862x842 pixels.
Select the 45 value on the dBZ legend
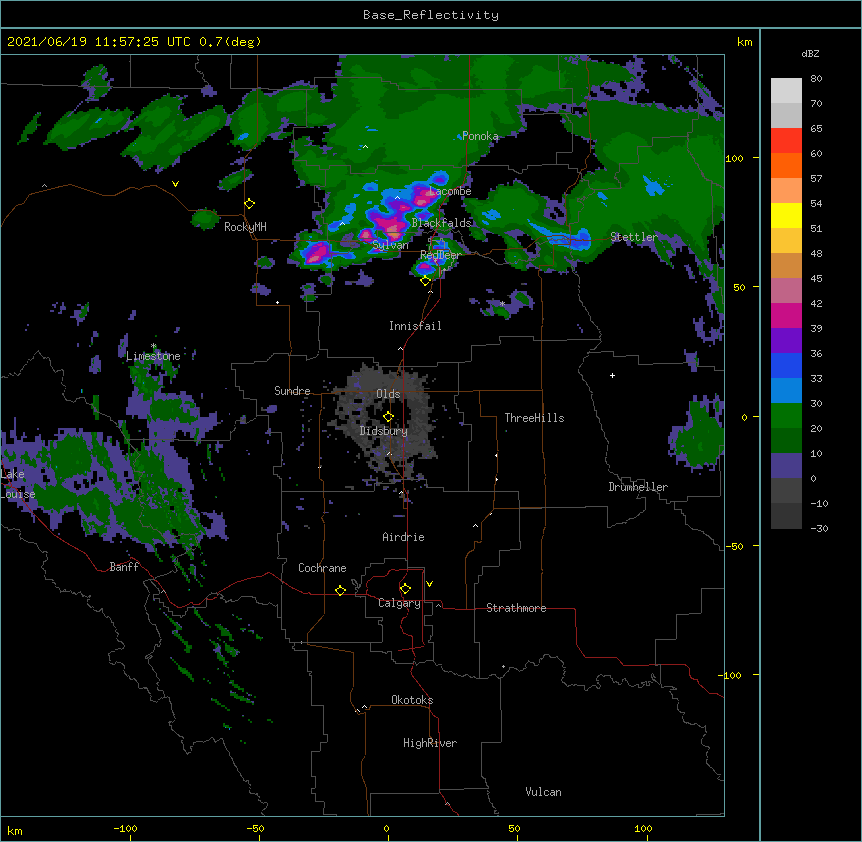(x=816, y=279)
